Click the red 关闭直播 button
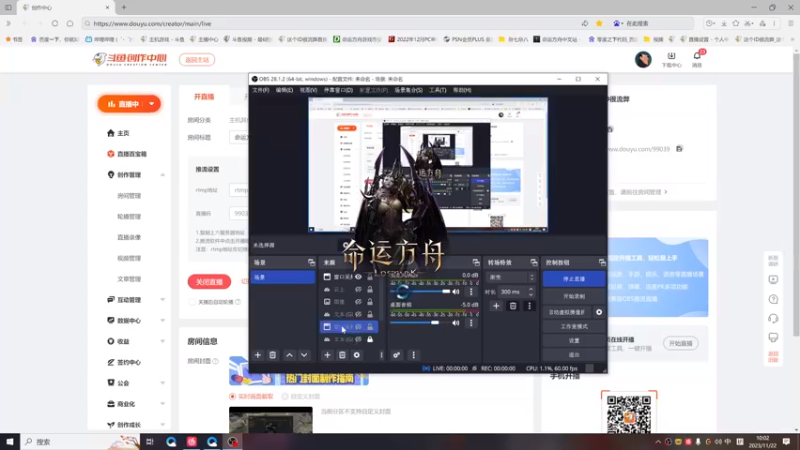Screen dimensions: 800x450 [209, 282]
